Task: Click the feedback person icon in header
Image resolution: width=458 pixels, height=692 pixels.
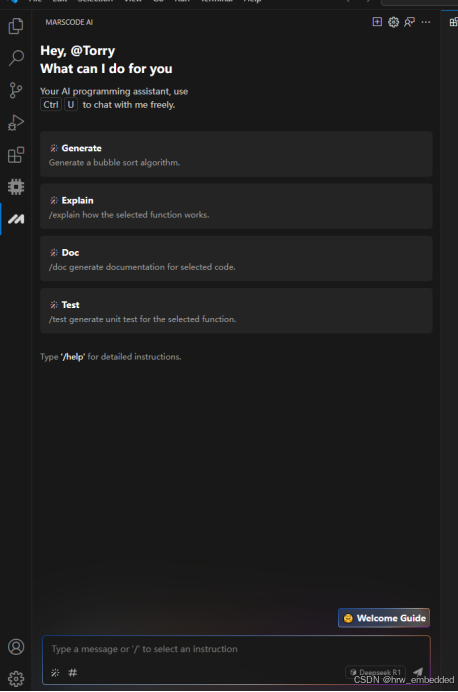Action: [409, 22]
